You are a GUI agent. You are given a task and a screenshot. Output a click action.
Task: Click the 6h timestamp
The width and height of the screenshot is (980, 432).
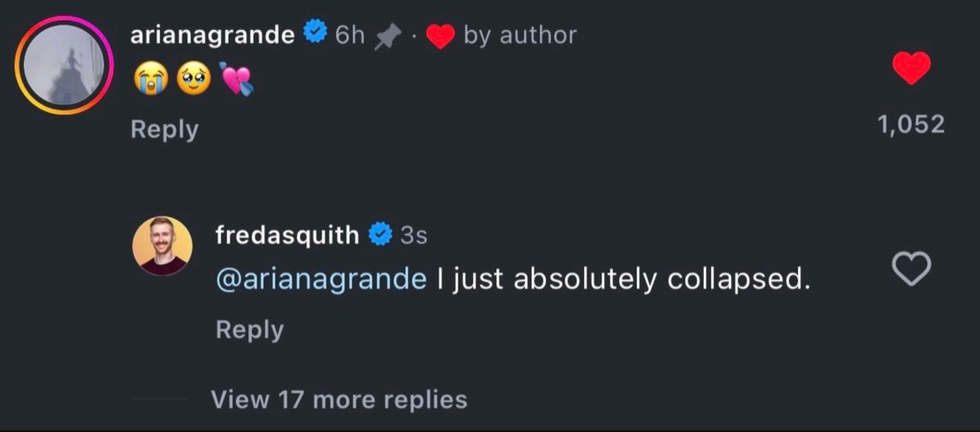[350, 35]
